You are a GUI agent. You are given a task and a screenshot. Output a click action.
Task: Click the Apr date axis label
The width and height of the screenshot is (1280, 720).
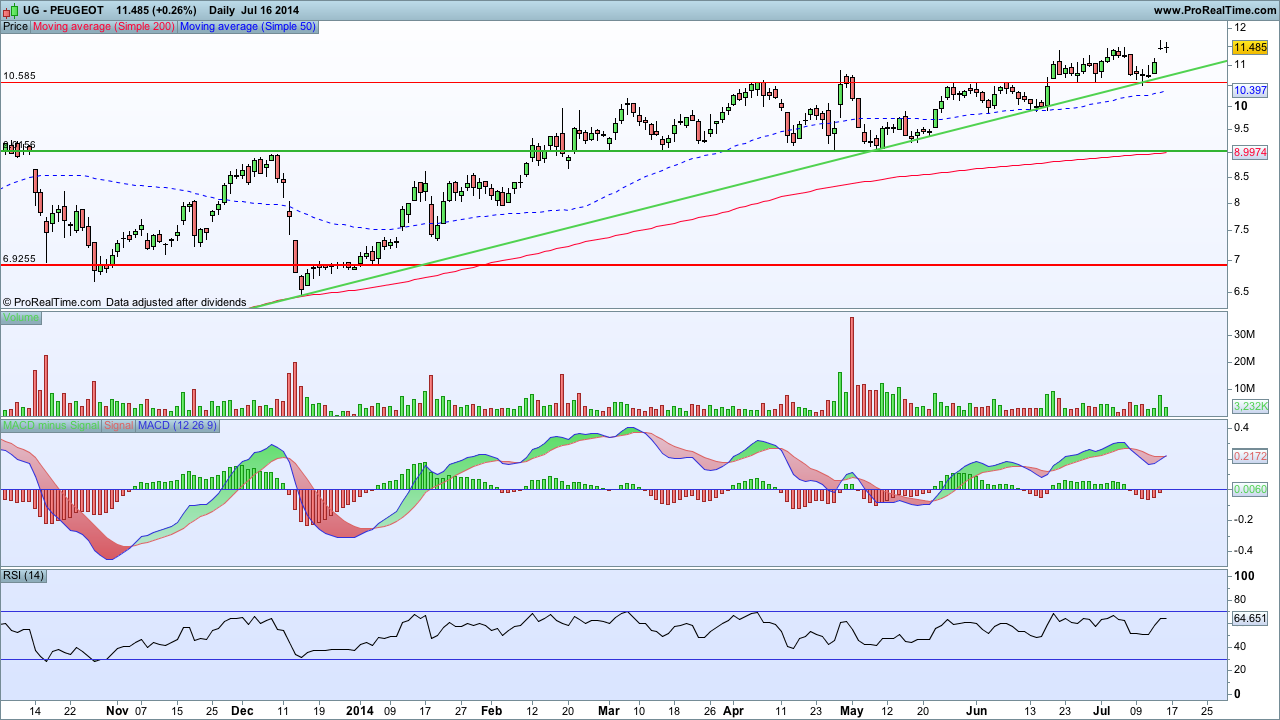733,711
